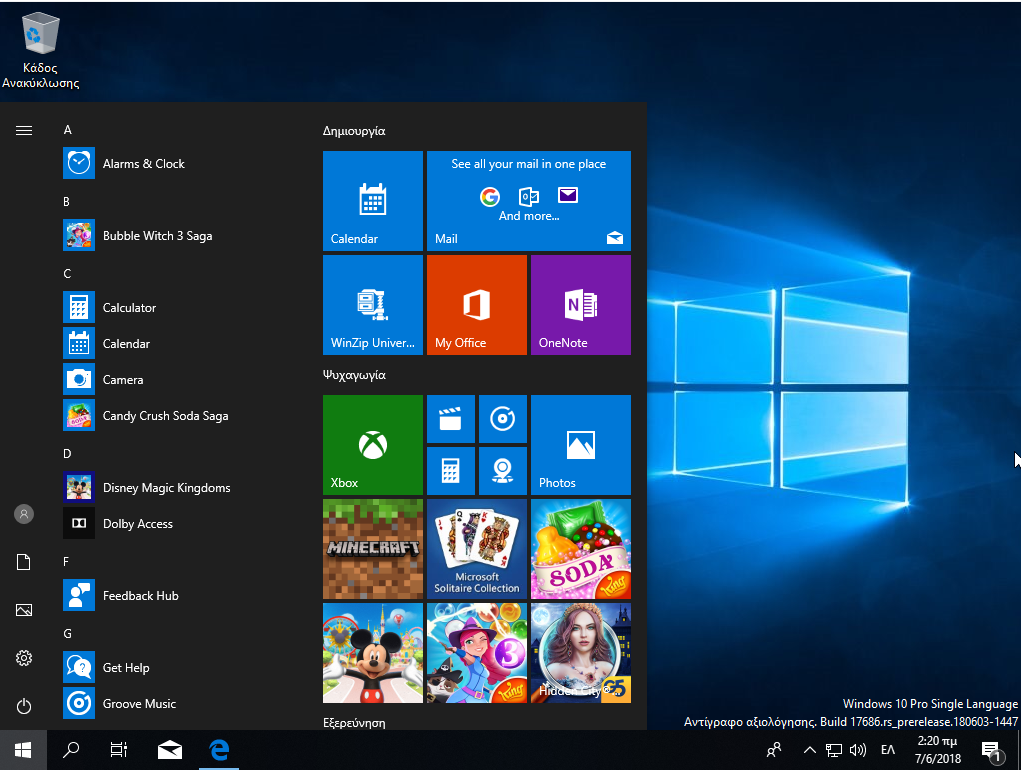Launch Dolby Access
1021x770 pixels.
click(x=176, y=523)
